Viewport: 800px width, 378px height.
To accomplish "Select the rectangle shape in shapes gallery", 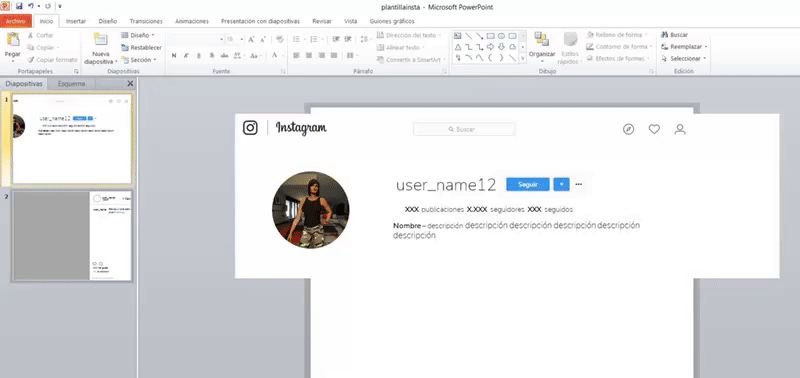I will [x=490, y=36].
